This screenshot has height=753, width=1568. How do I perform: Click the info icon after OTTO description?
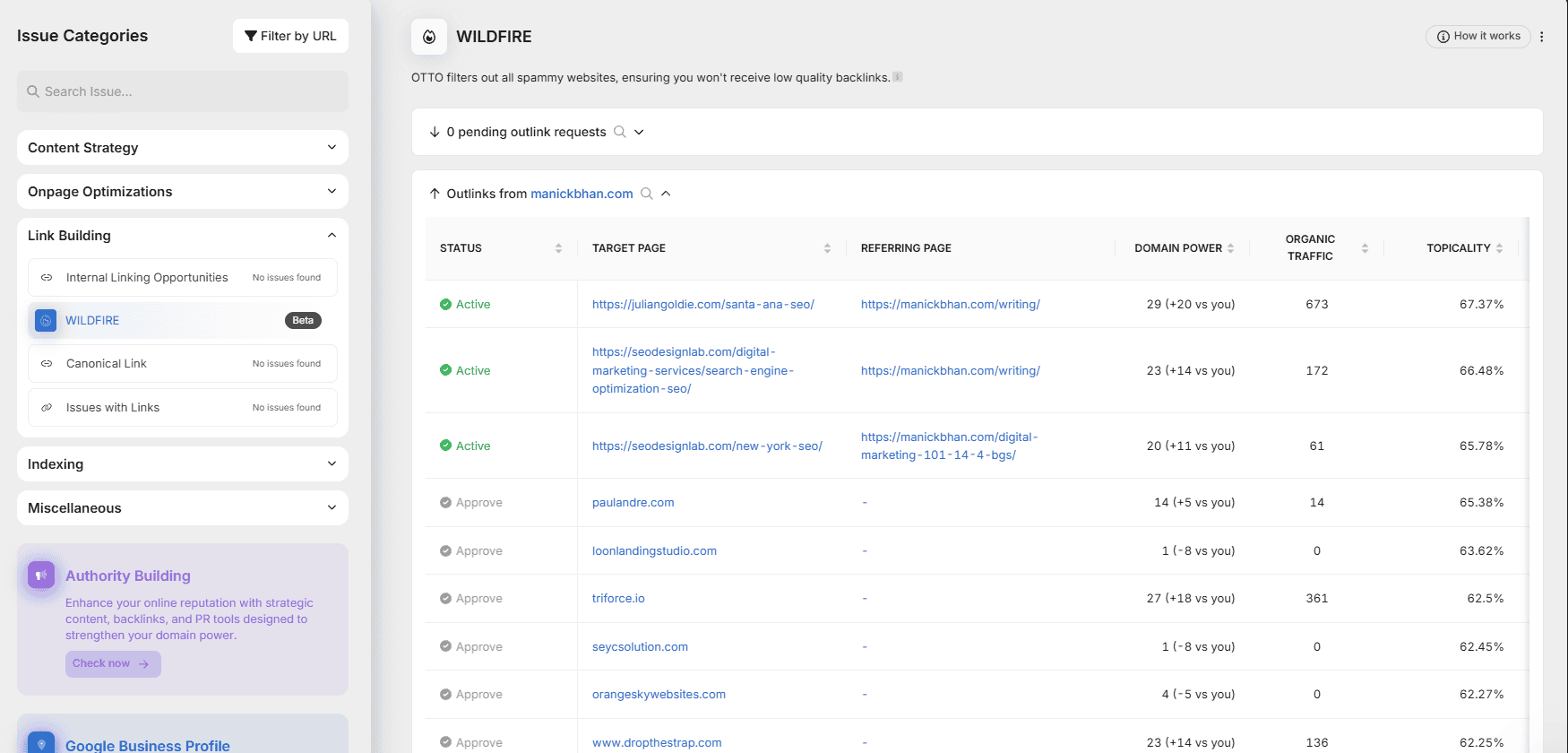click(897, 77)
